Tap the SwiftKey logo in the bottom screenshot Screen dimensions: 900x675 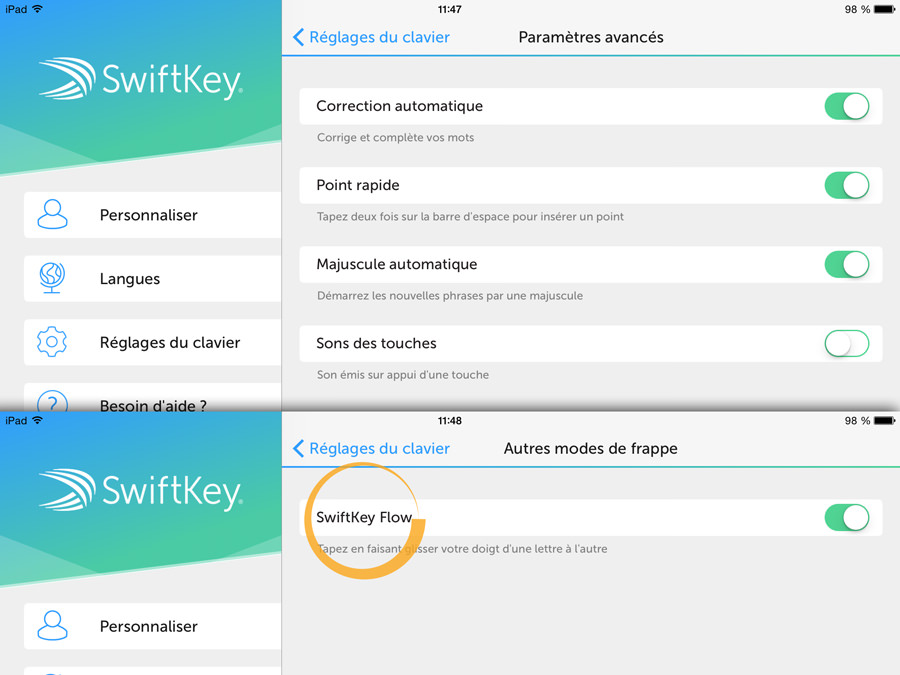point(141,490)
